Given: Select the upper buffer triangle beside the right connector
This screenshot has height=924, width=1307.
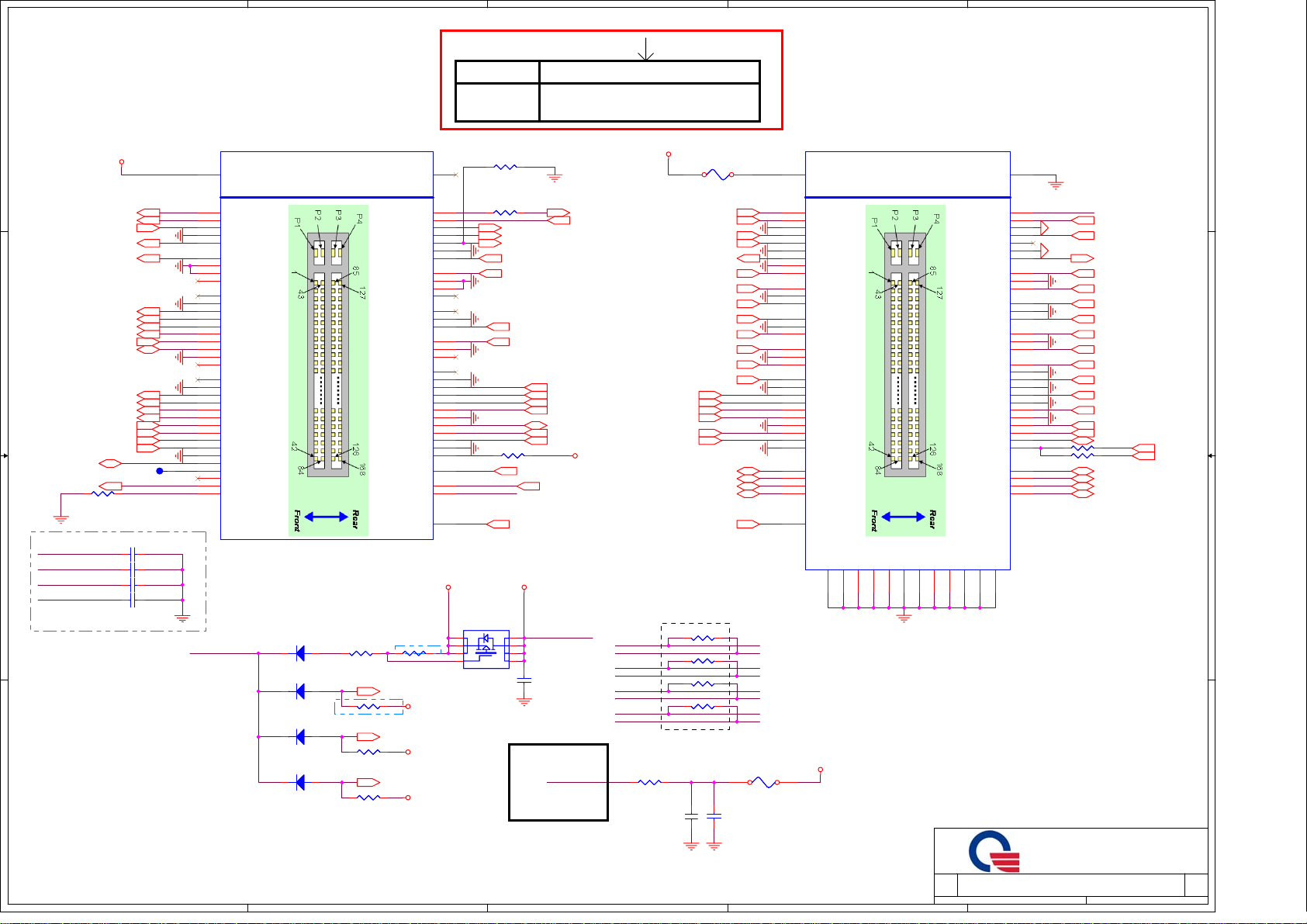Looking at the screenshot, I should (1045, 228).
